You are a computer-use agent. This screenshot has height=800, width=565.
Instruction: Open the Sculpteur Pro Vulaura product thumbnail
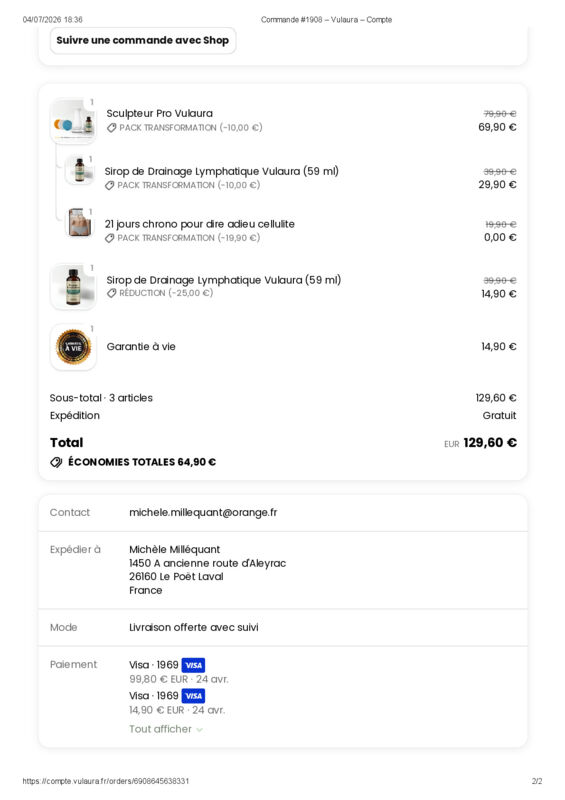pos(73,121)
